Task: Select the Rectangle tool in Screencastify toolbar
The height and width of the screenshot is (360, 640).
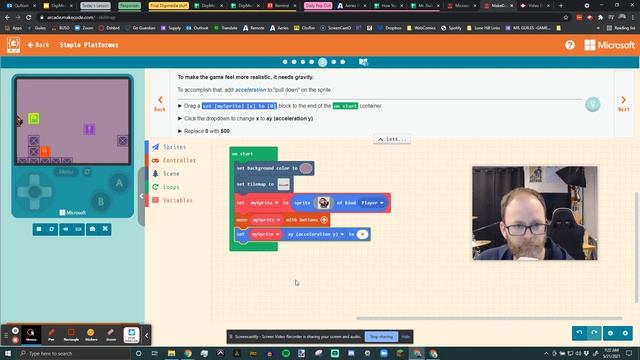Action: [x=71, y=335]
